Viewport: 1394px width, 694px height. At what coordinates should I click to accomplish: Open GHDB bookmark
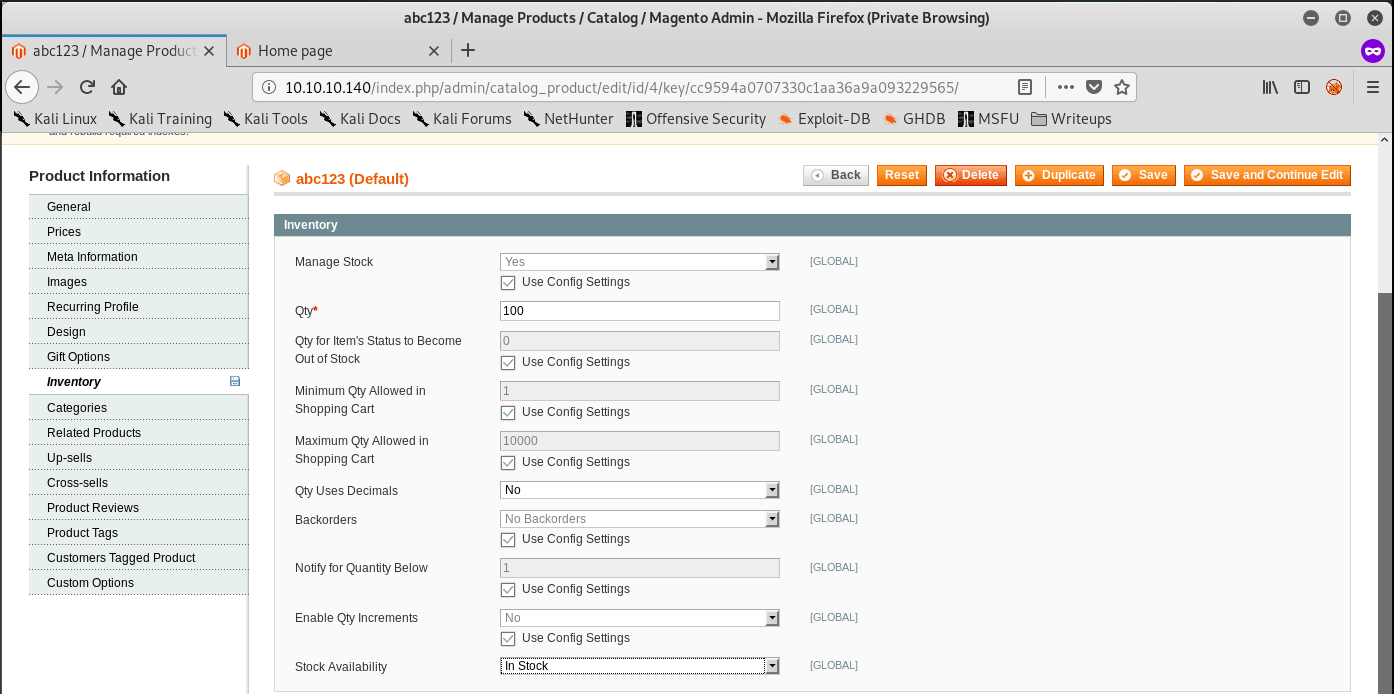[x=914, y=118]
